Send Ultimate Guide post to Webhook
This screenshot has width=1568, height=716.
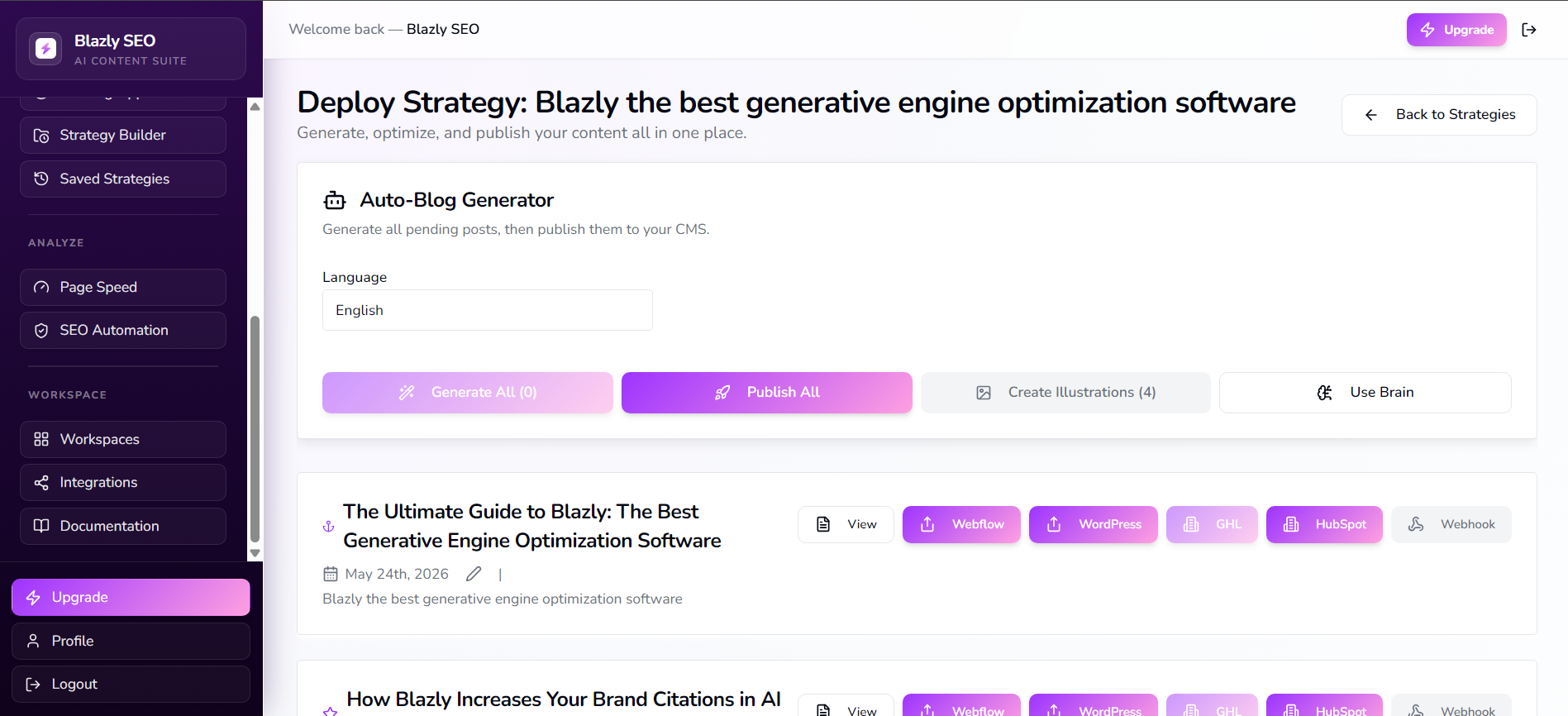[x=1451, y=524]
